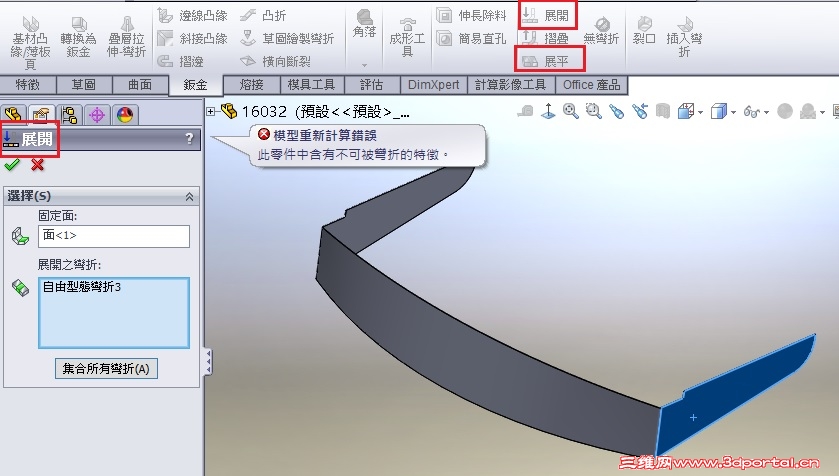
Task: Click the Unfold (展開) ribbon tool
Action: pos(547,16)
